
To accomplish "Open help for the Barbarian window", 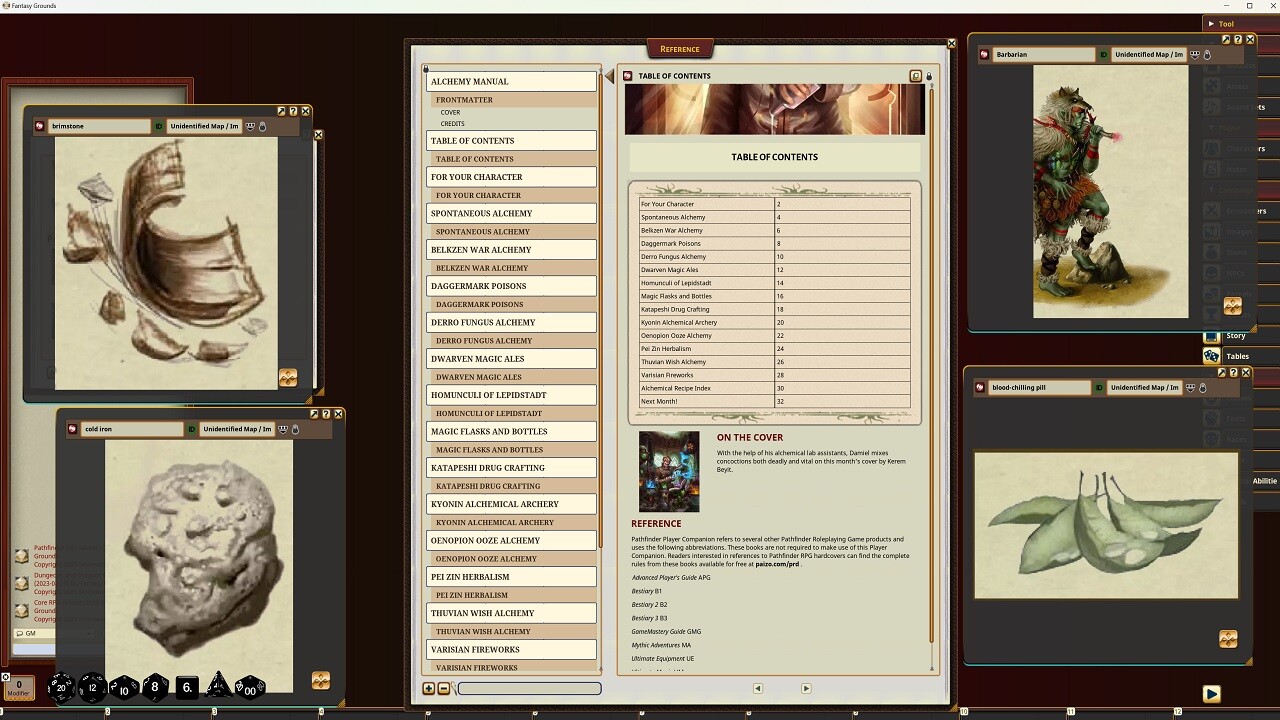I will [x=1238, y=40].
